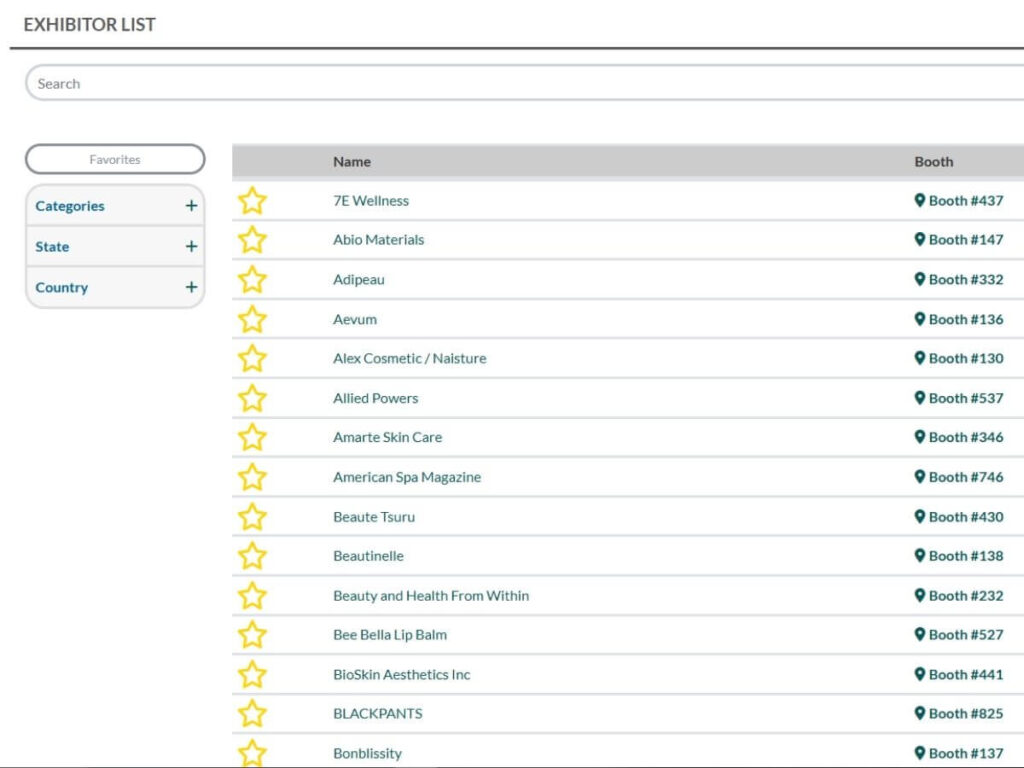Screen dimensions: 1024x768
Task: Click the Booth #136 text
Action: pyautogui.click(x=966, y=319)
